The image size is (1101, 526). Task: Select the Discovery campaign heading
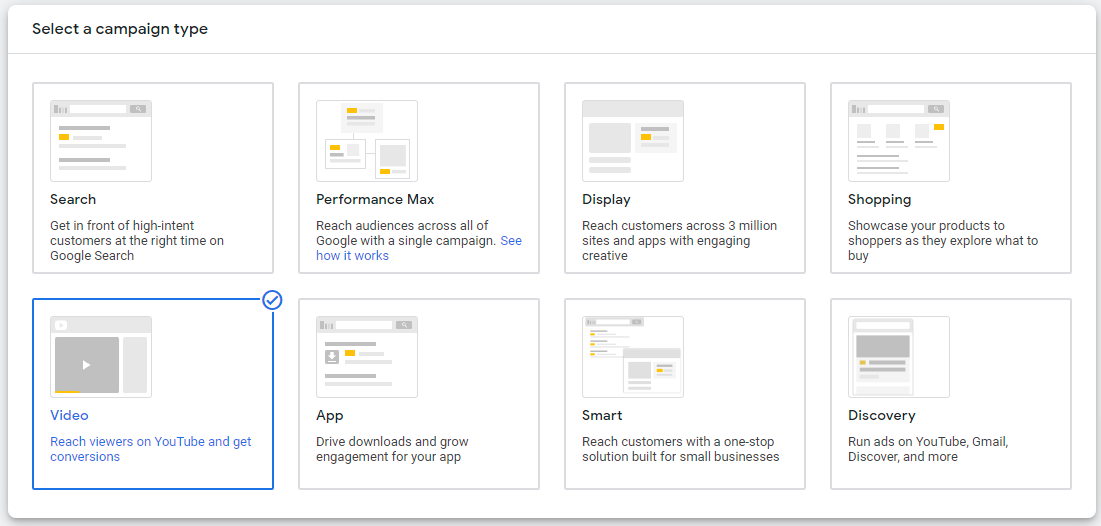tap(881, 416)
